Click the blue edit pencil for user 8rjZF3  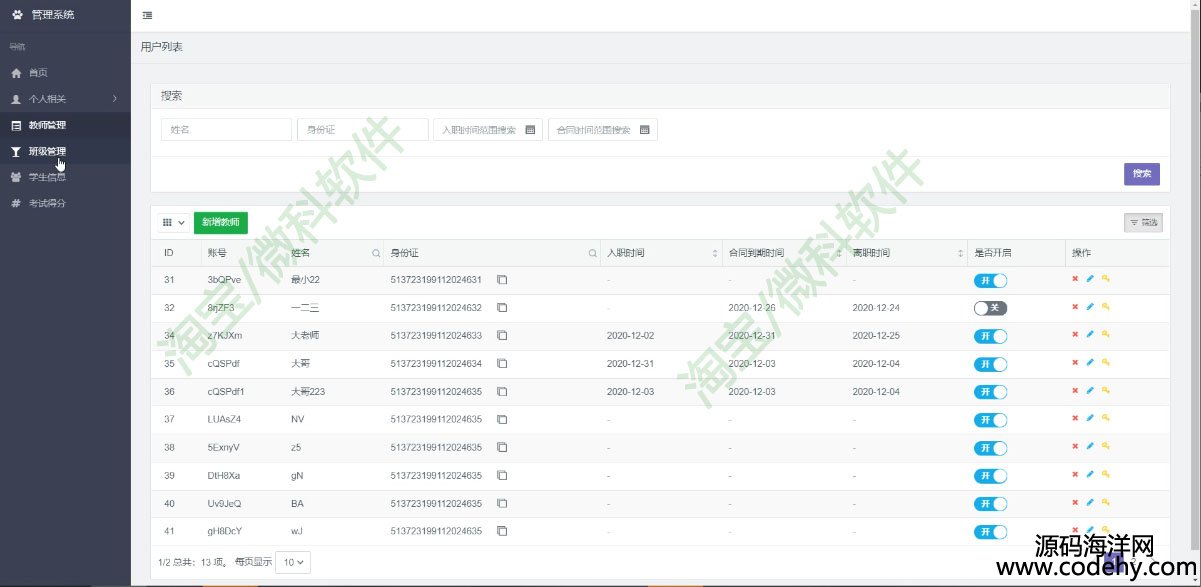click(x=1090, y=307)
